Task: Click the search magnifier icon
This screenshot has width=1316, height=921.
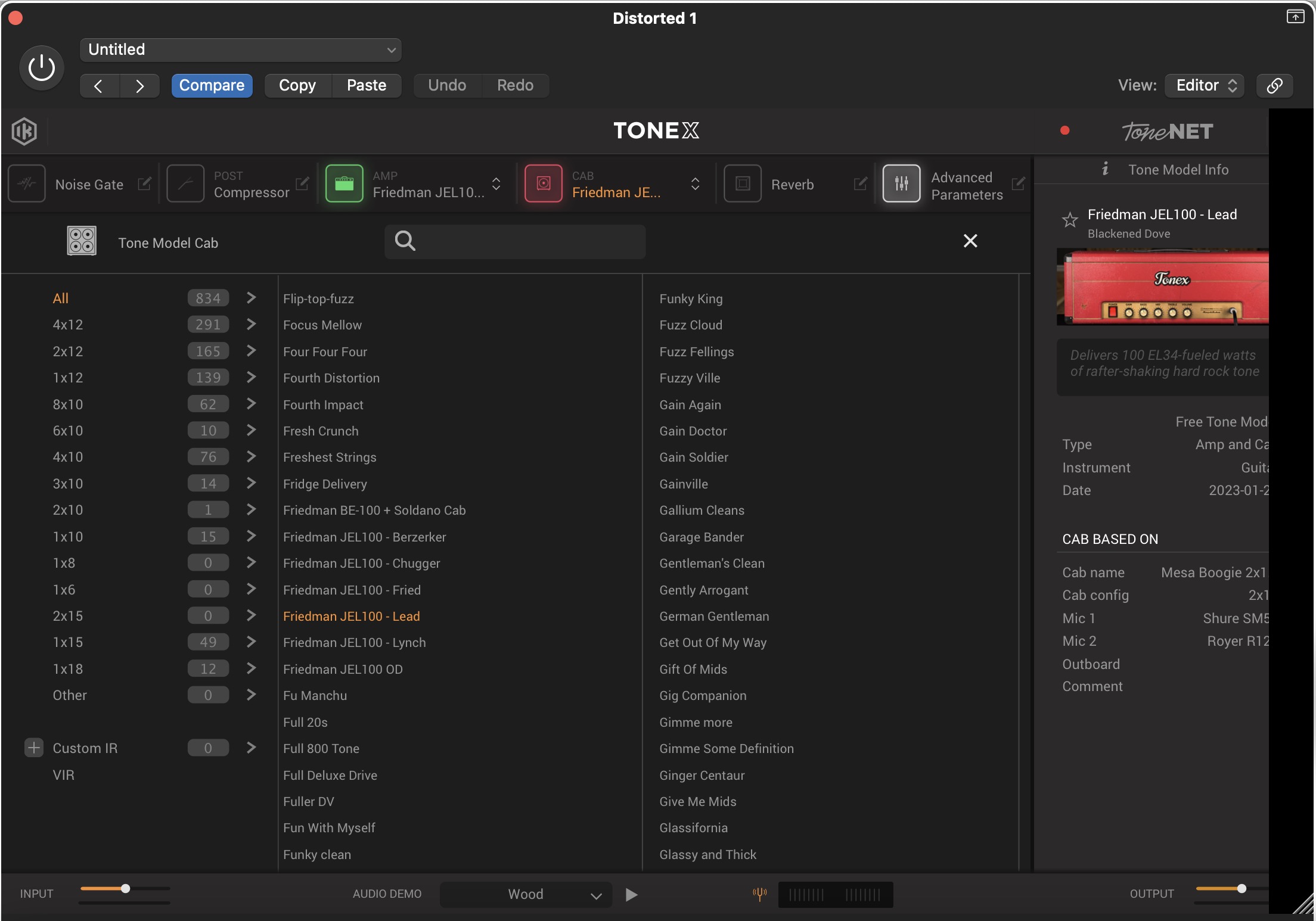Action: pyautogui.click(x=405, y=241)
